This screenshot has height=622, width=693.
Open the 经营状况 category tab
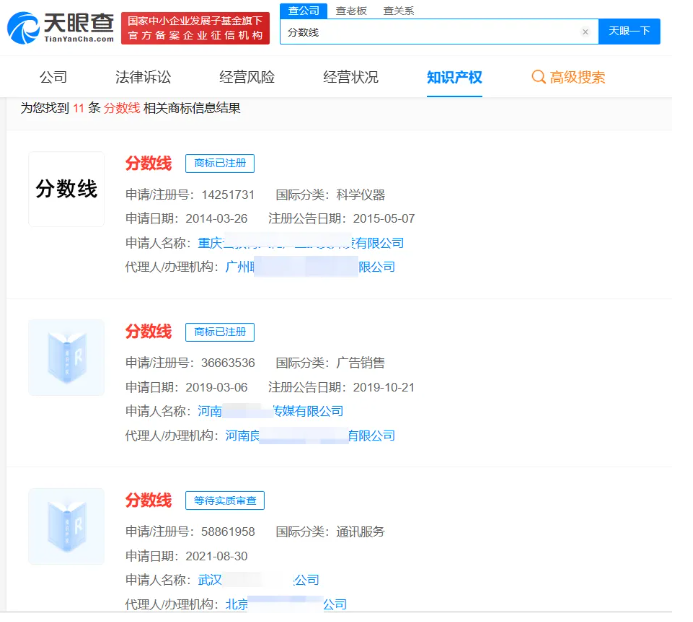click(351, 77)
